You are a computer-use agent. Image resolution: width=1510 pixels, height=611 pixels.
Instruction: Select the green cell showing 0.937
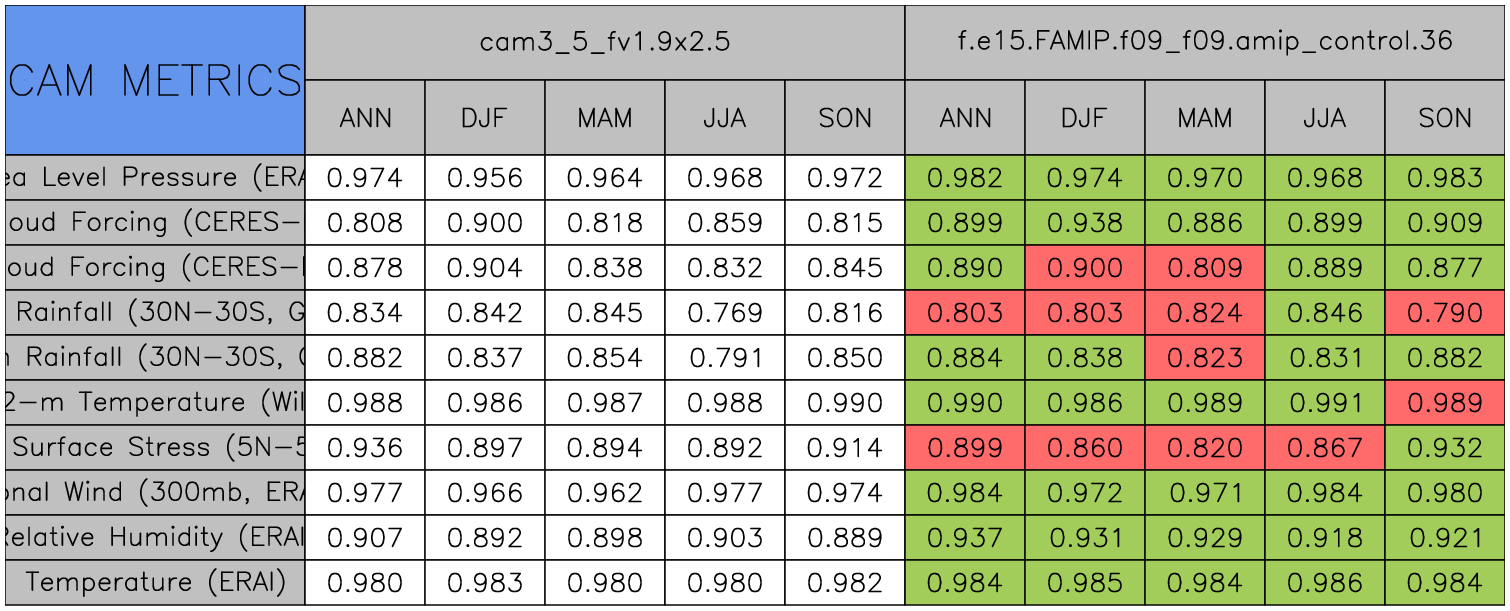tap(964, 538)
